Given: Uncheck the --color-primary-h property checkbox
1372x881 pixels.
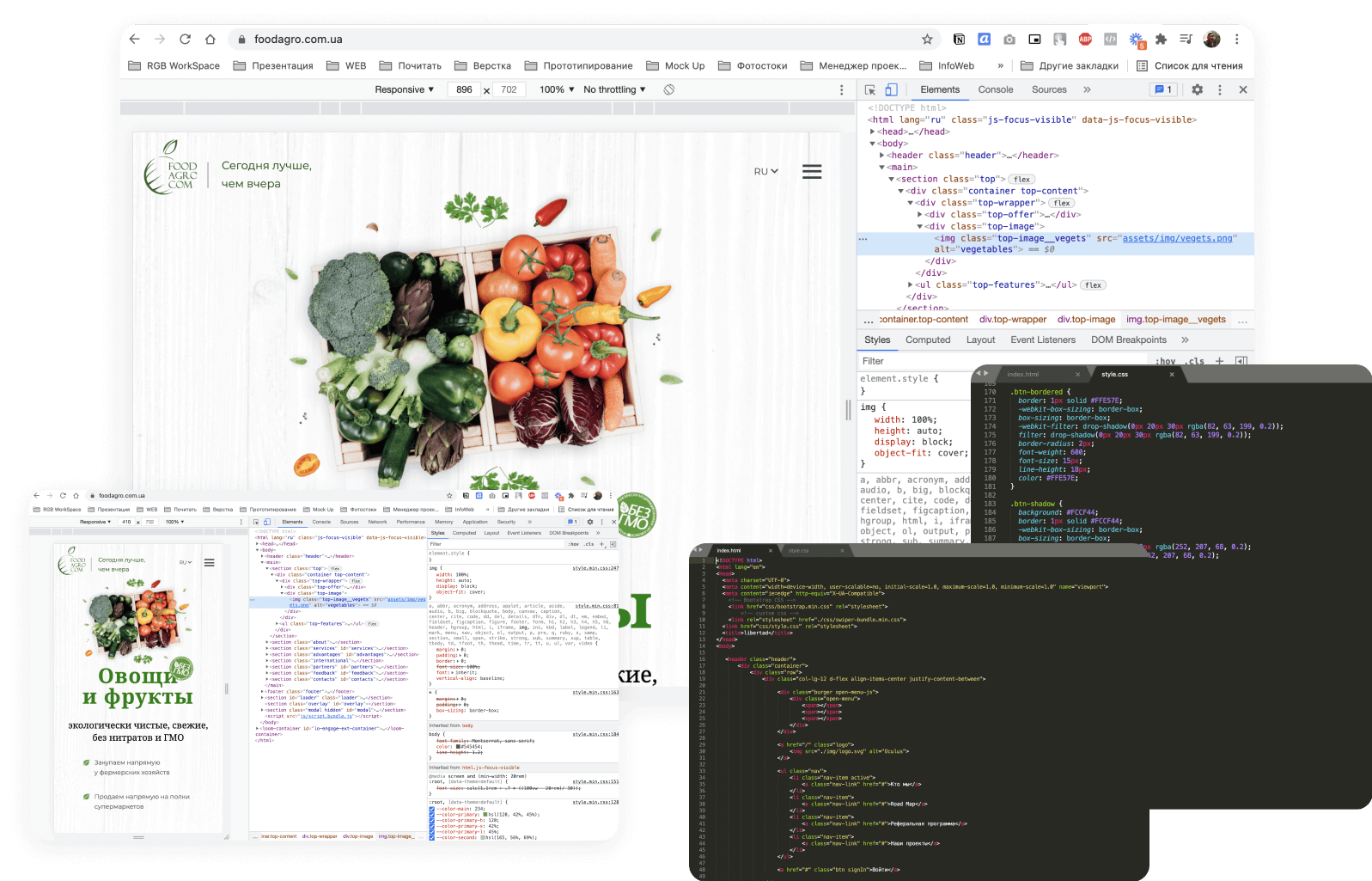Looking at the screenshot, I should pos(431,820).
